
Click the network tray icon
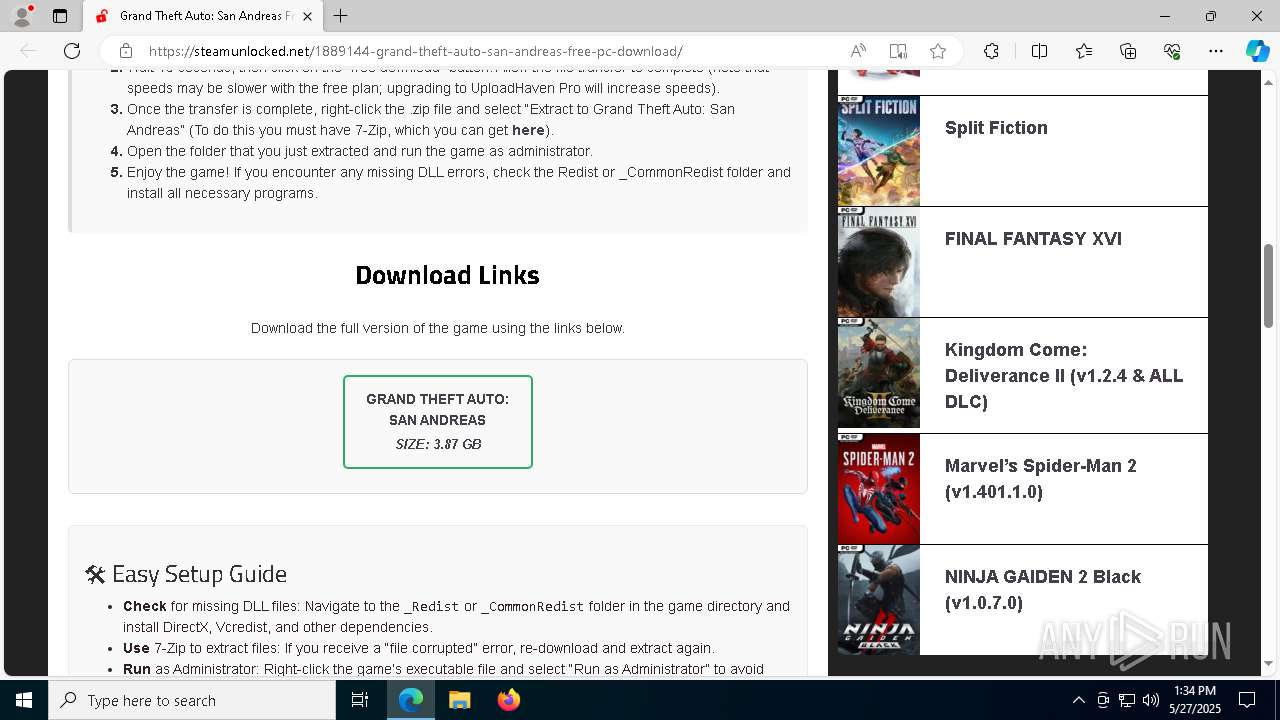coord(1127,700)
